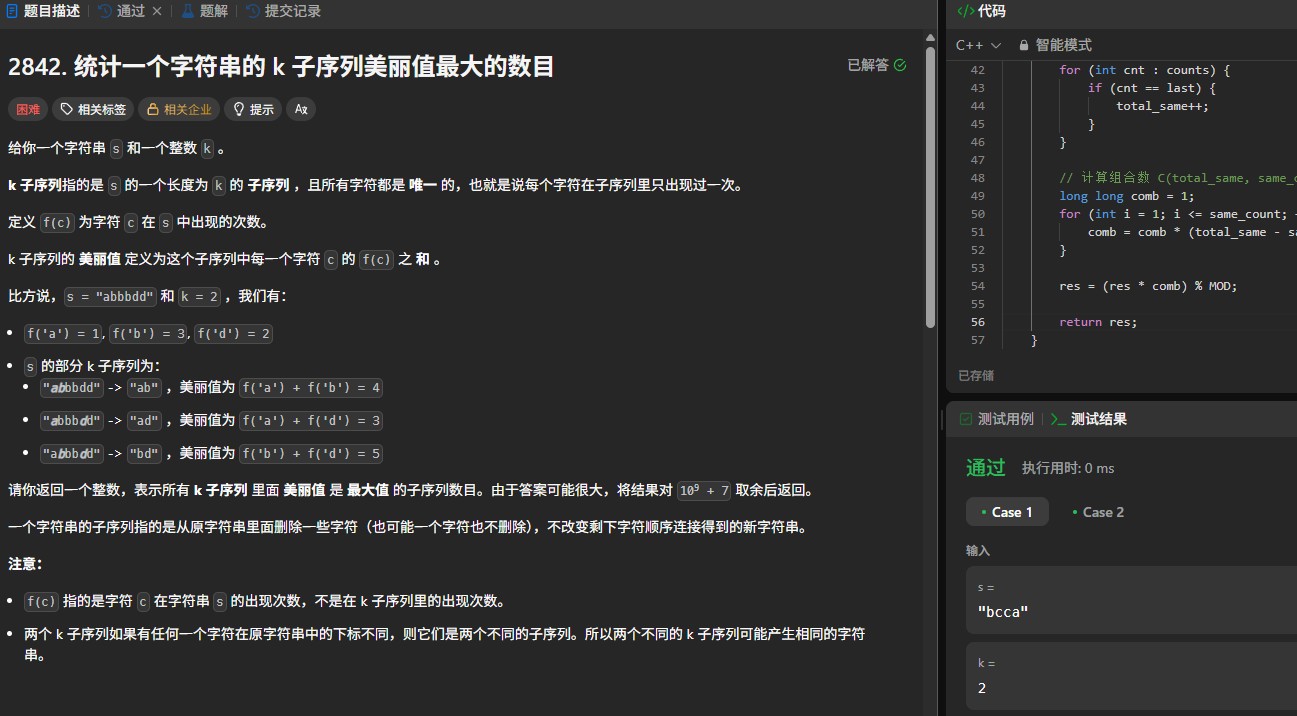The height and width of the screenshot is (716, 1297).
Task: Click the k input value 2
Action: click(x=982, y=687)
